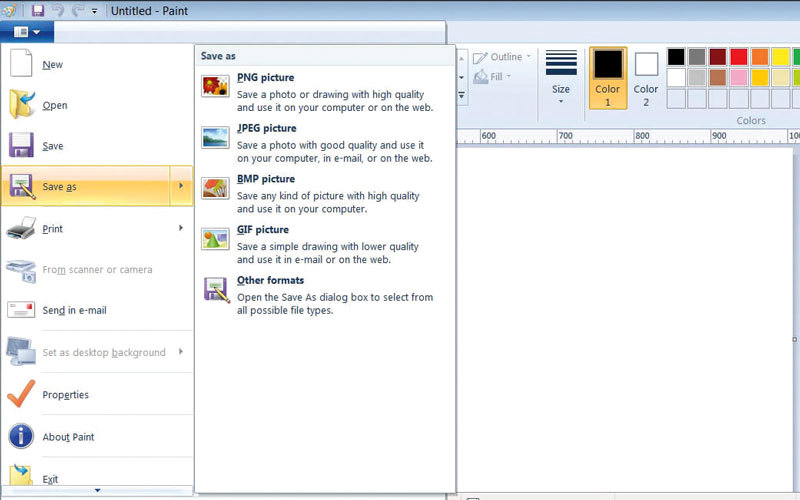800x500 pixels.
Task: Click the Undo arrow in the title bar
Action: [x=57, y=10]
